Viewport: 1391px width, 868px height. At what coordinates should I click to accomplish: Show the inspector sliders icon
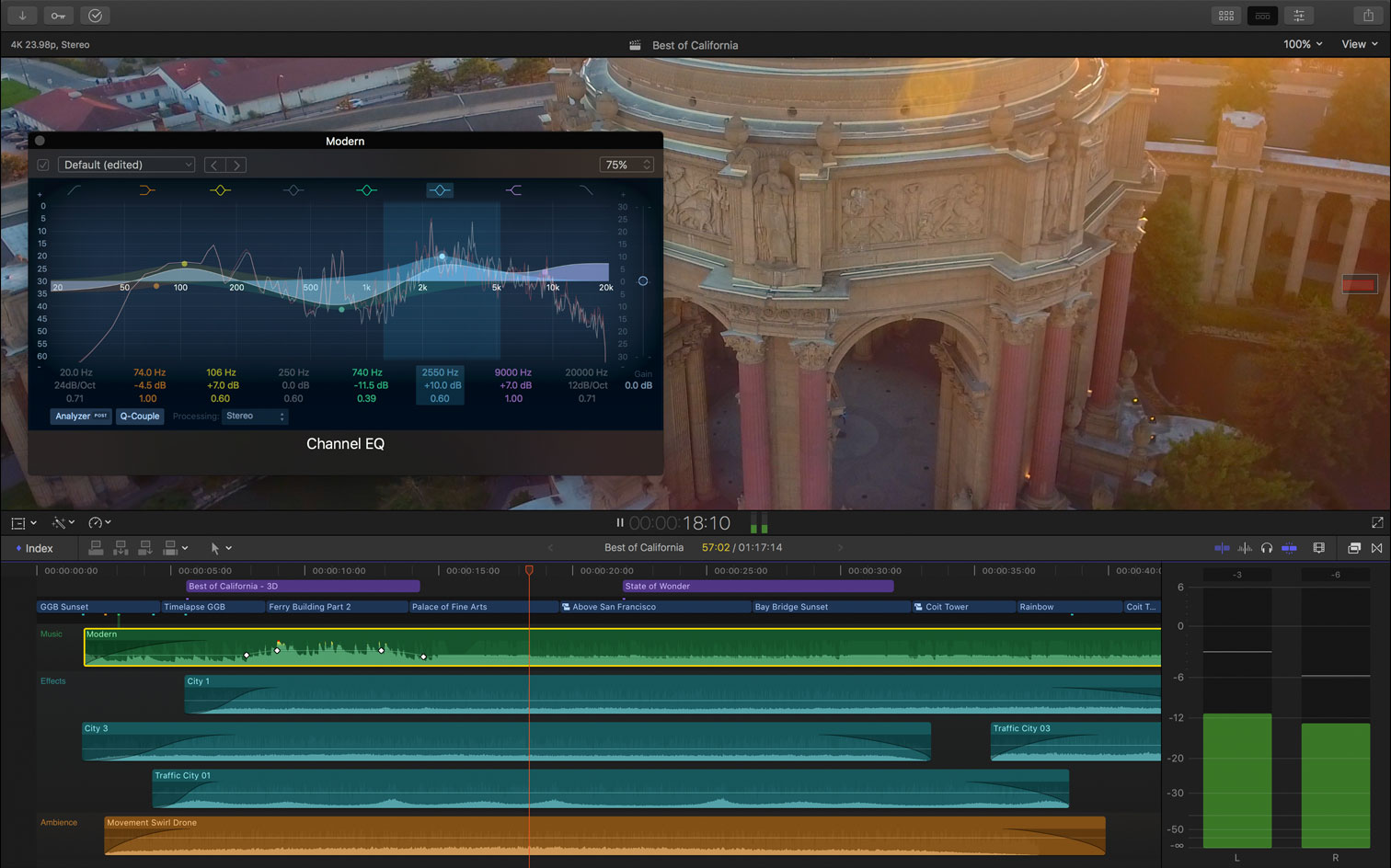point(1298,16)
